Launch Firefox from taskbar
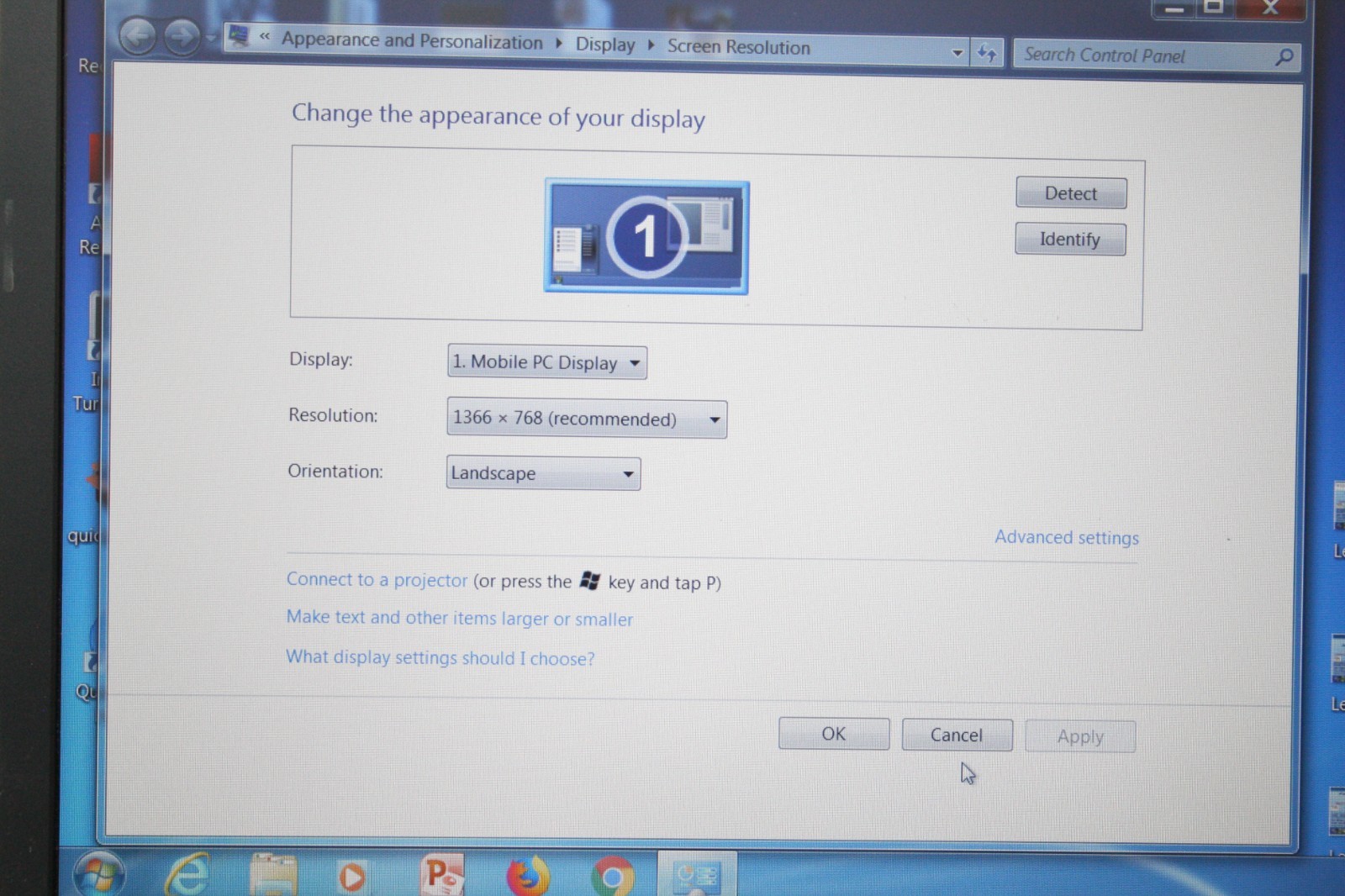This screenshot has height=896, width=1345. click(x=528, y=877)
